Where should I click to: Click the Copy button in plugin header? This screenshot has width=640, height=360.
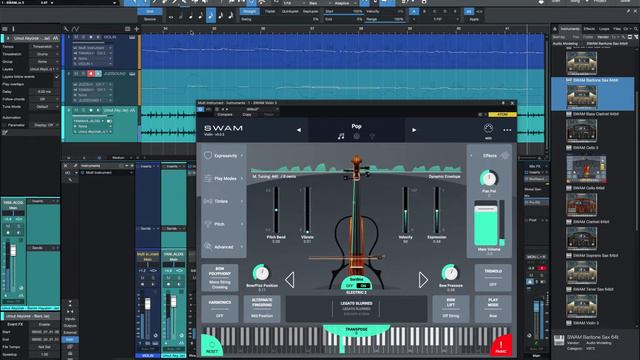[247, 115]
